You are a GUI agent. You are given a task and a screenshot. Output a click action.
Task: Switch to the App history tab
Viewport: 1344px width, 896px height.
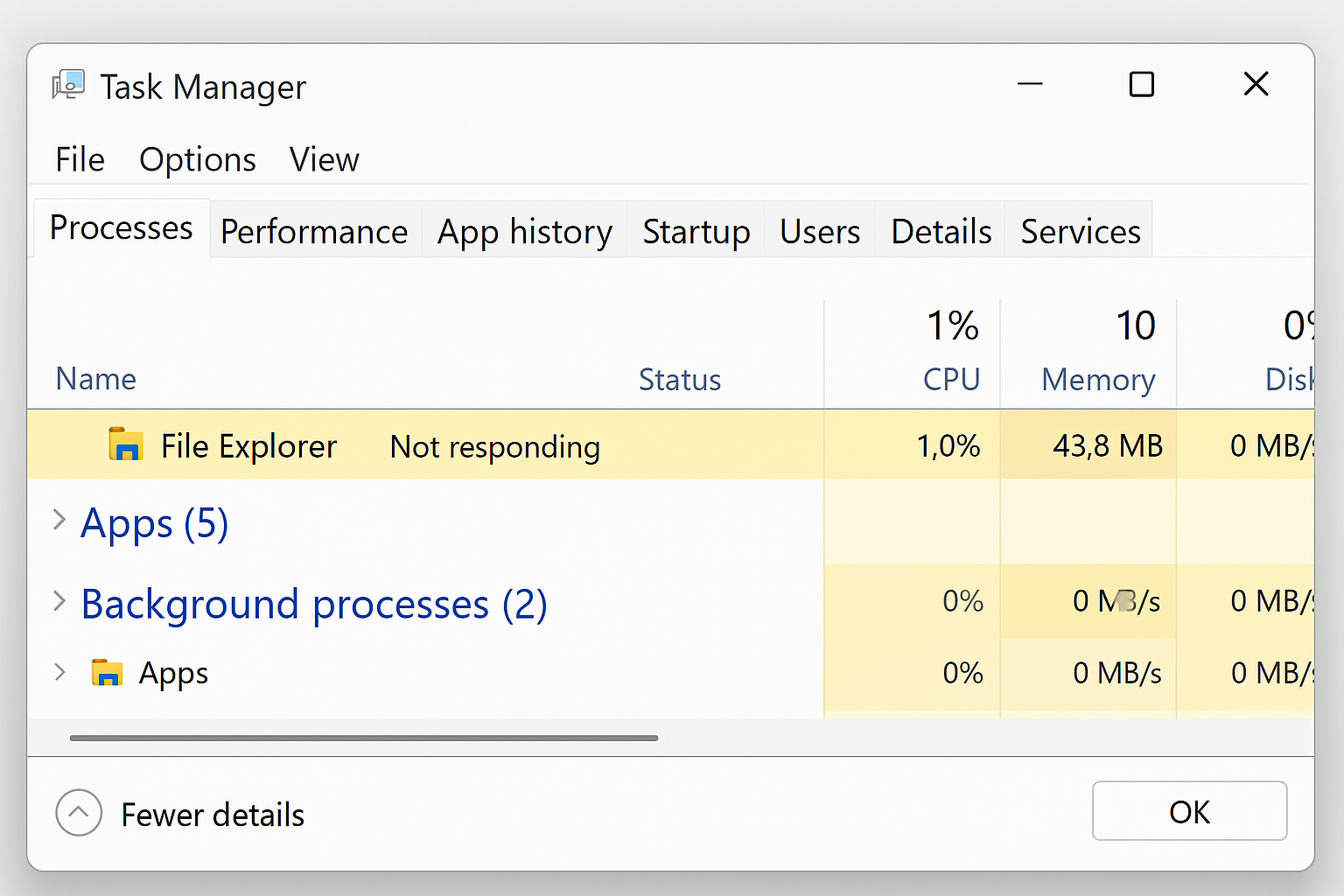click(x=525, y=232)
